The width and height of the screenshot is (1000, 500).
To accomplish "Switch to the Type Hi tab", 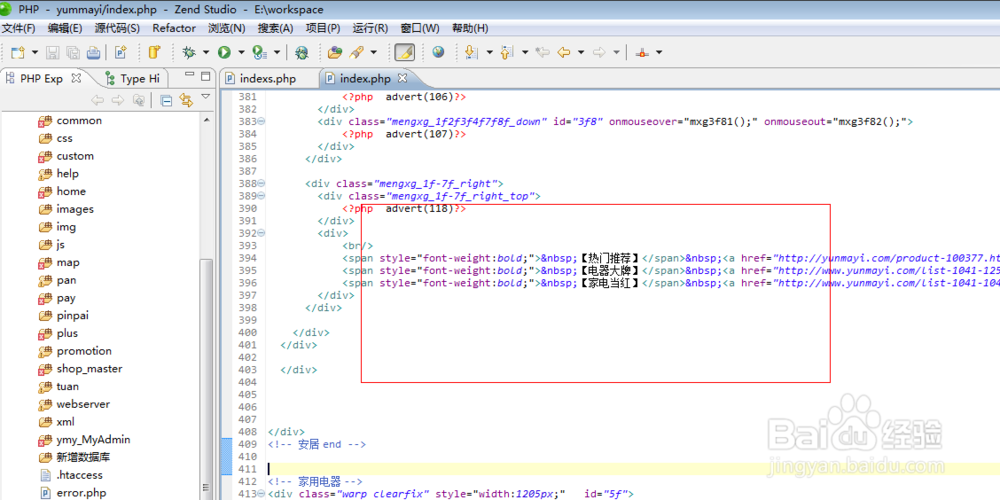I will pos(133,79).
